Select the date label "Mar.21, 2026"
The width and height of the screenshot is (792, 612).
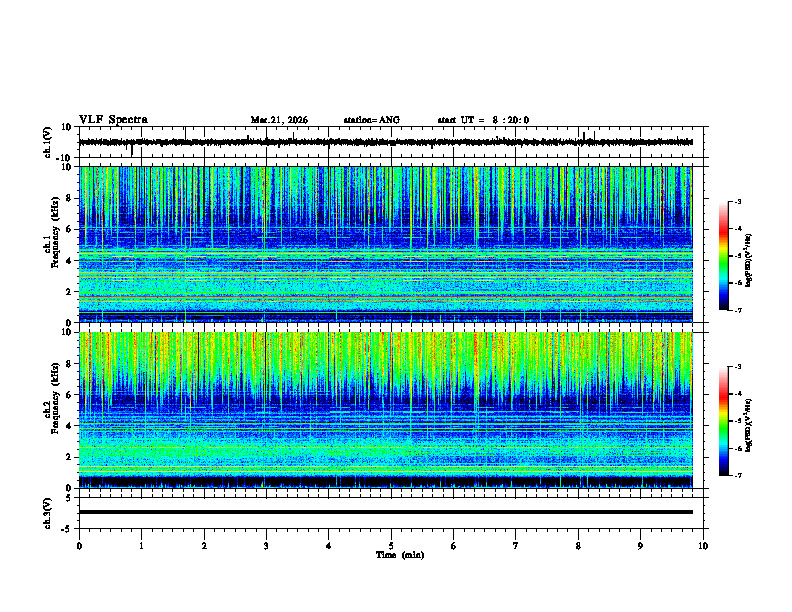[x=279, y=120]
